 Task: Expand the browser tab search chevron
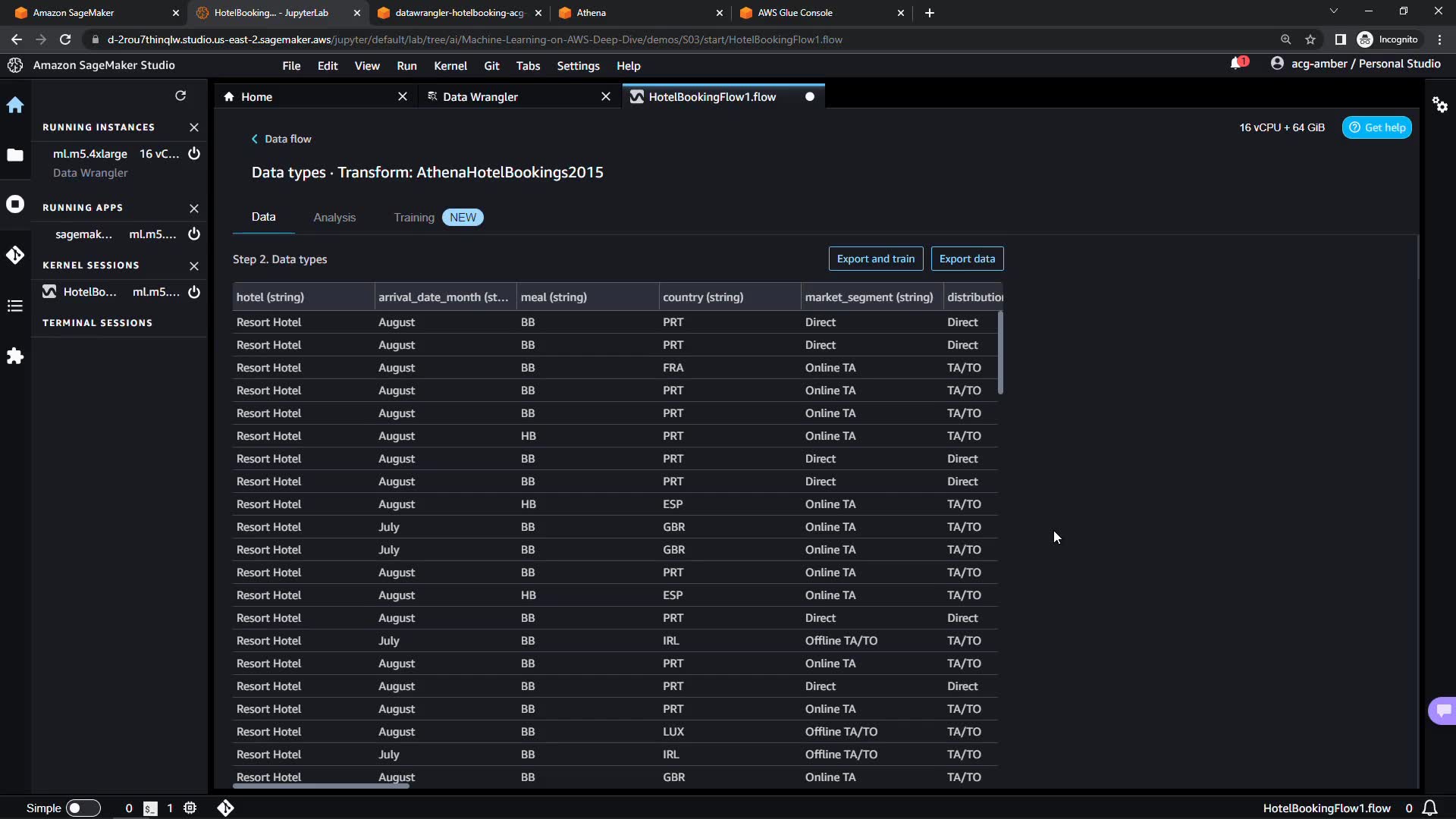tap(1334, 12)
